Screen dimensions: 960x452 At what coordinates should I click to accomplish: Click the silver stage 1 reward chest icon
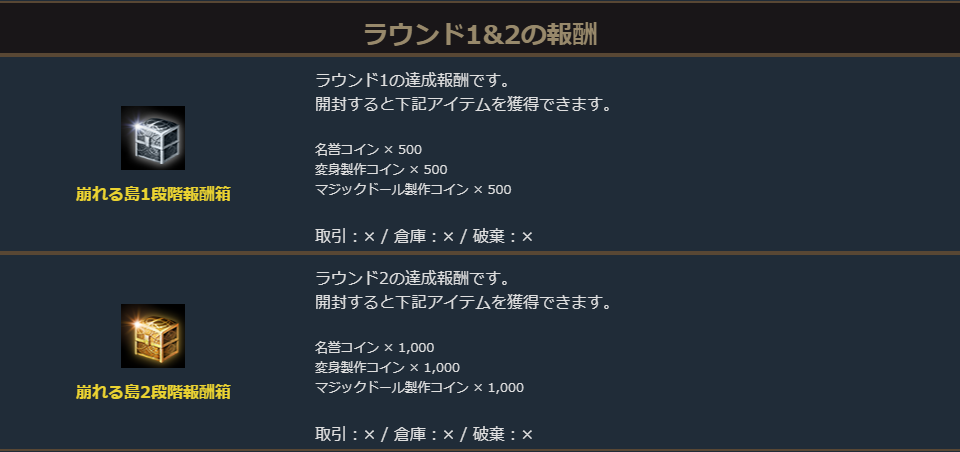[x=153, y=138]
